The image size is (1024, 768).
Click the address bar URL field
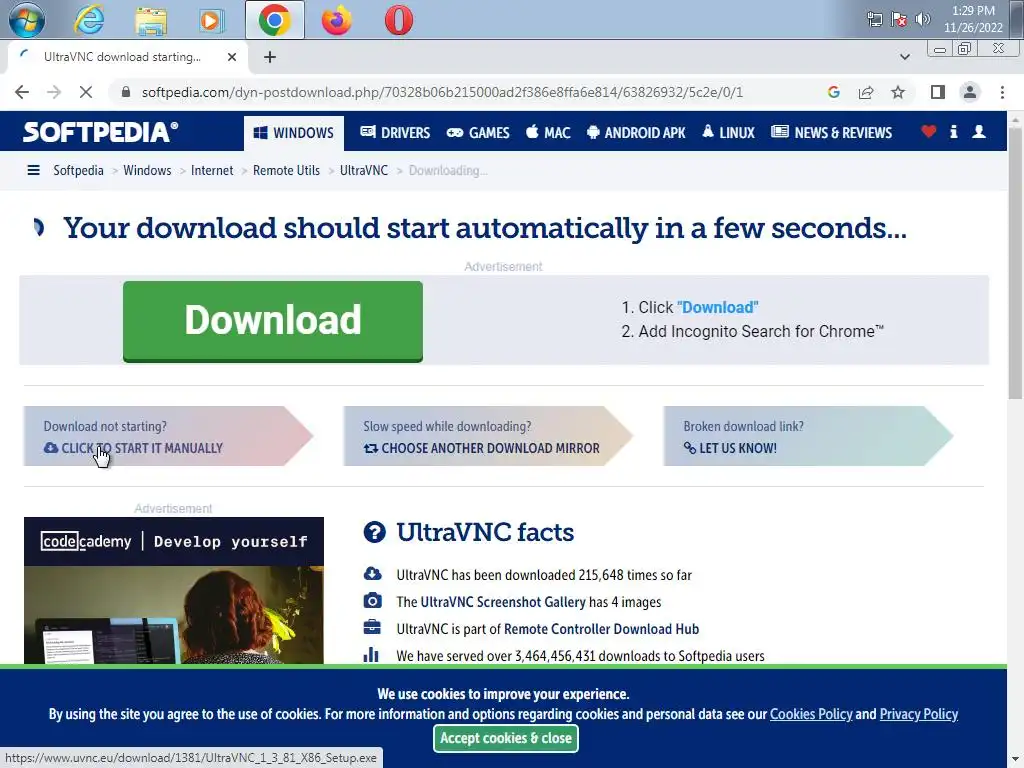(x=442, y=92)
